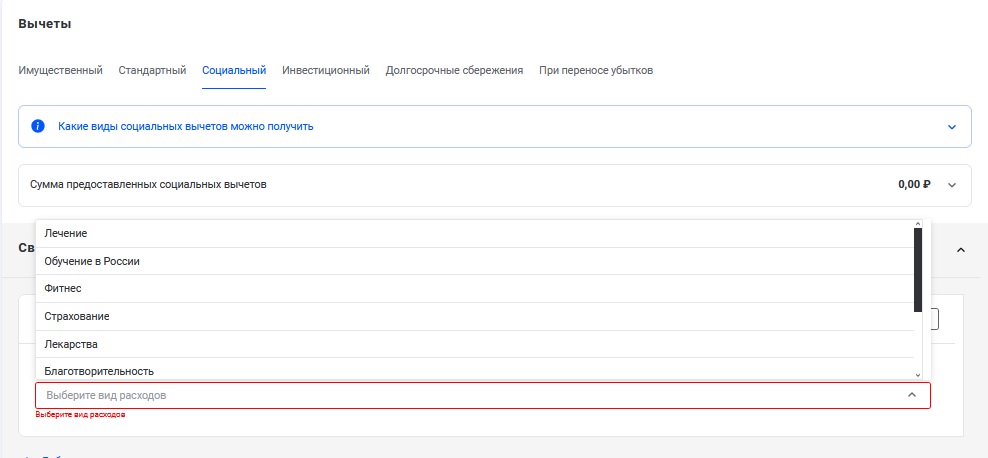Close the expense type dropdown via its arrow

point(911,396)
